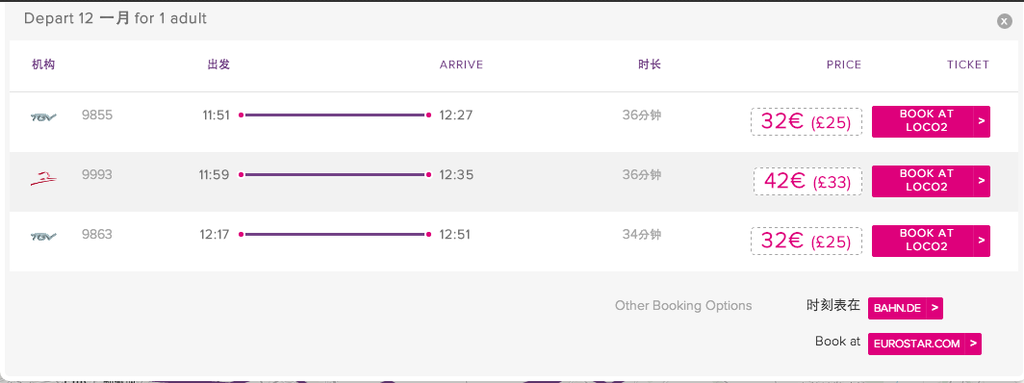Click the arrow on the EUROSTAR.COM button
Viewport: 1024px width, 383px height.
click(973, 343)
